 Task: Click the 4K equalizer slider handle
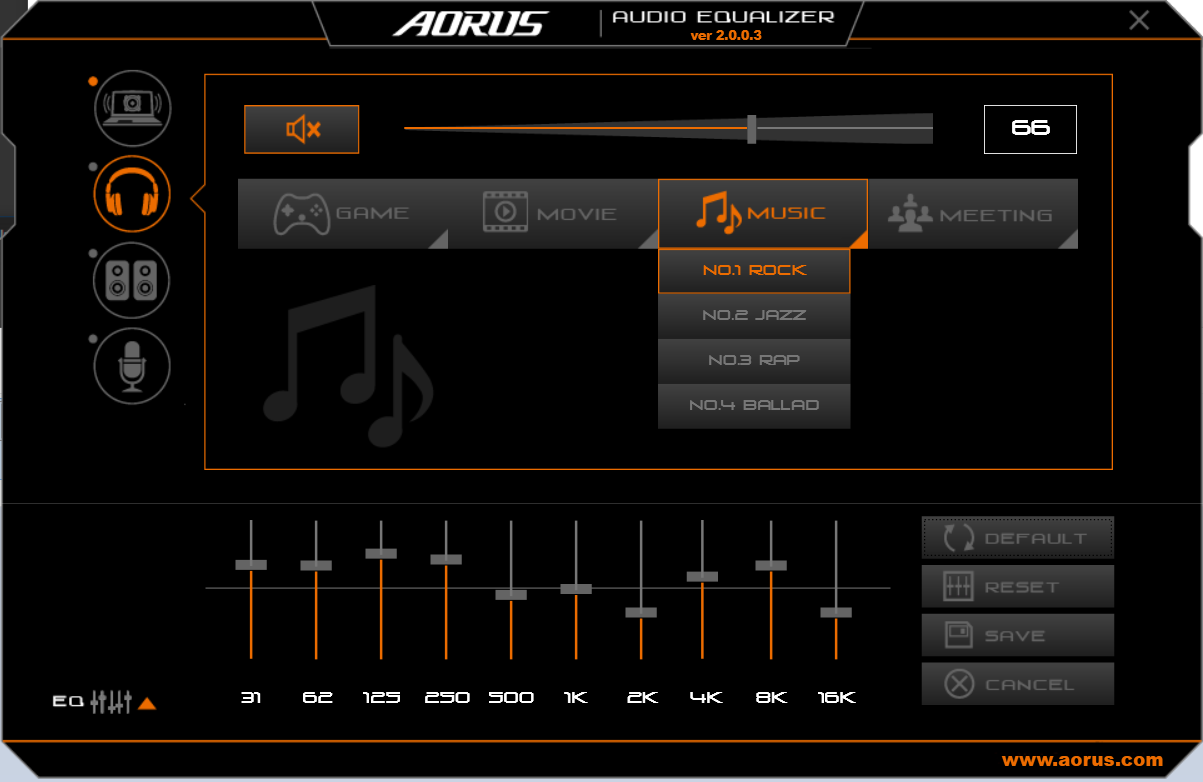[x=702, y=577]
